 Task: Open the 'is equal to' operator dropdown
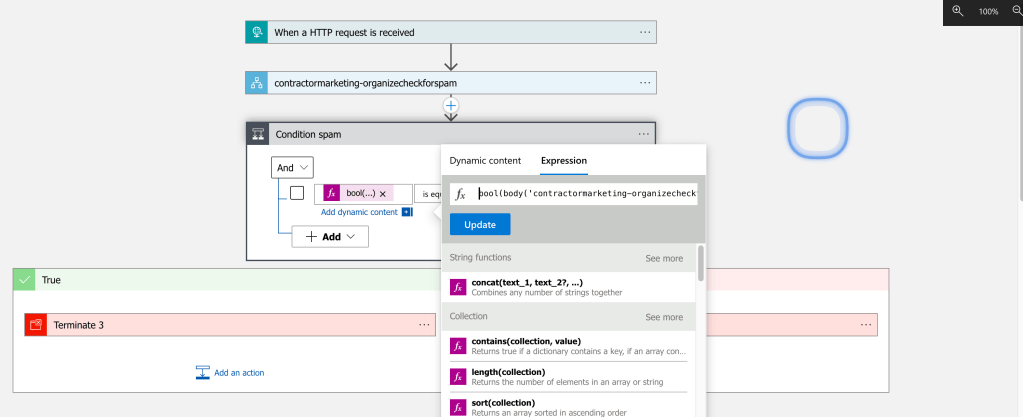click(428, 194)
